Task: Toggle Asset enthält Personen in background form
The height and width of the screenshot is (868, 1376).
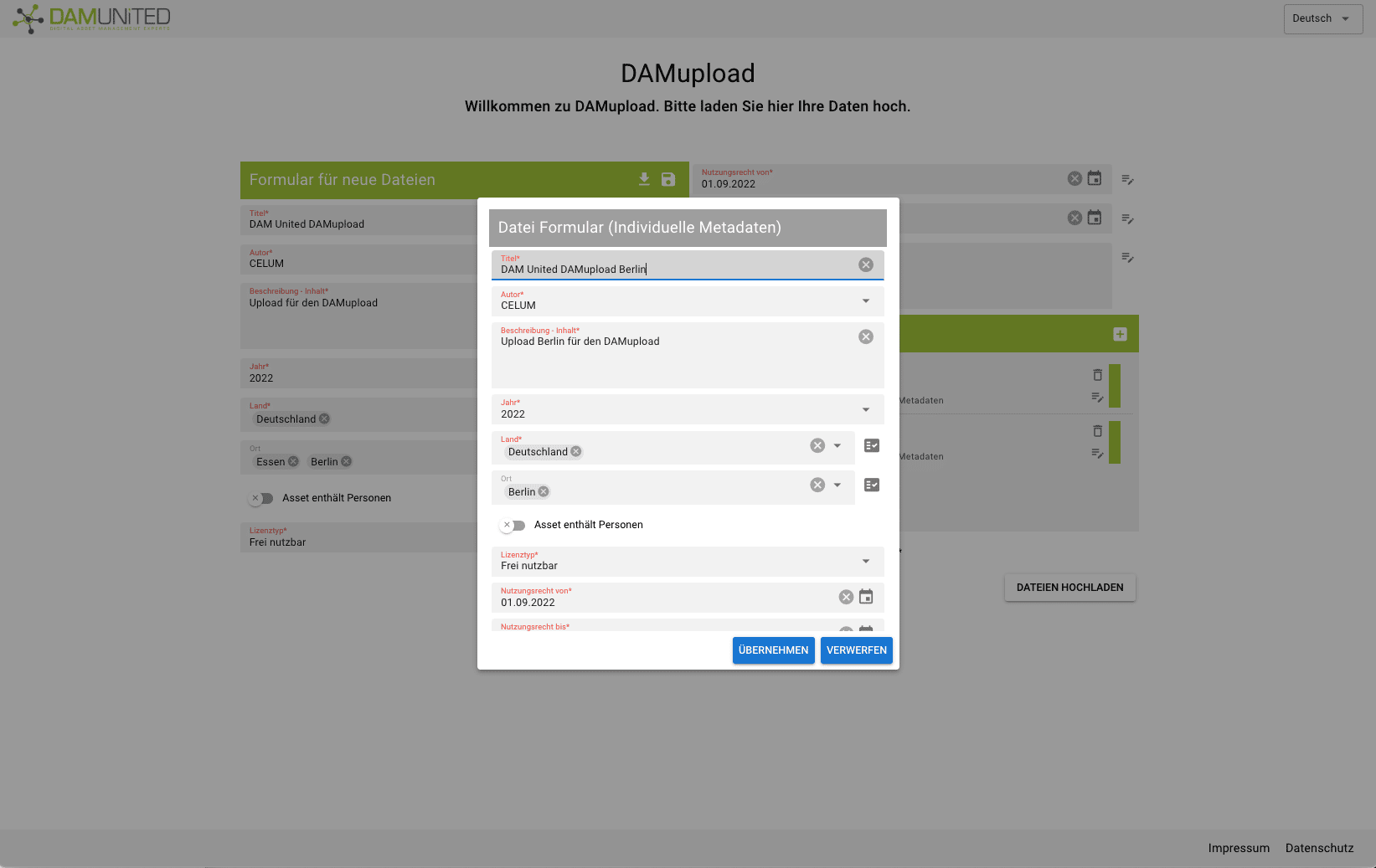Action: pyautogui.click(x=260, y=499)
